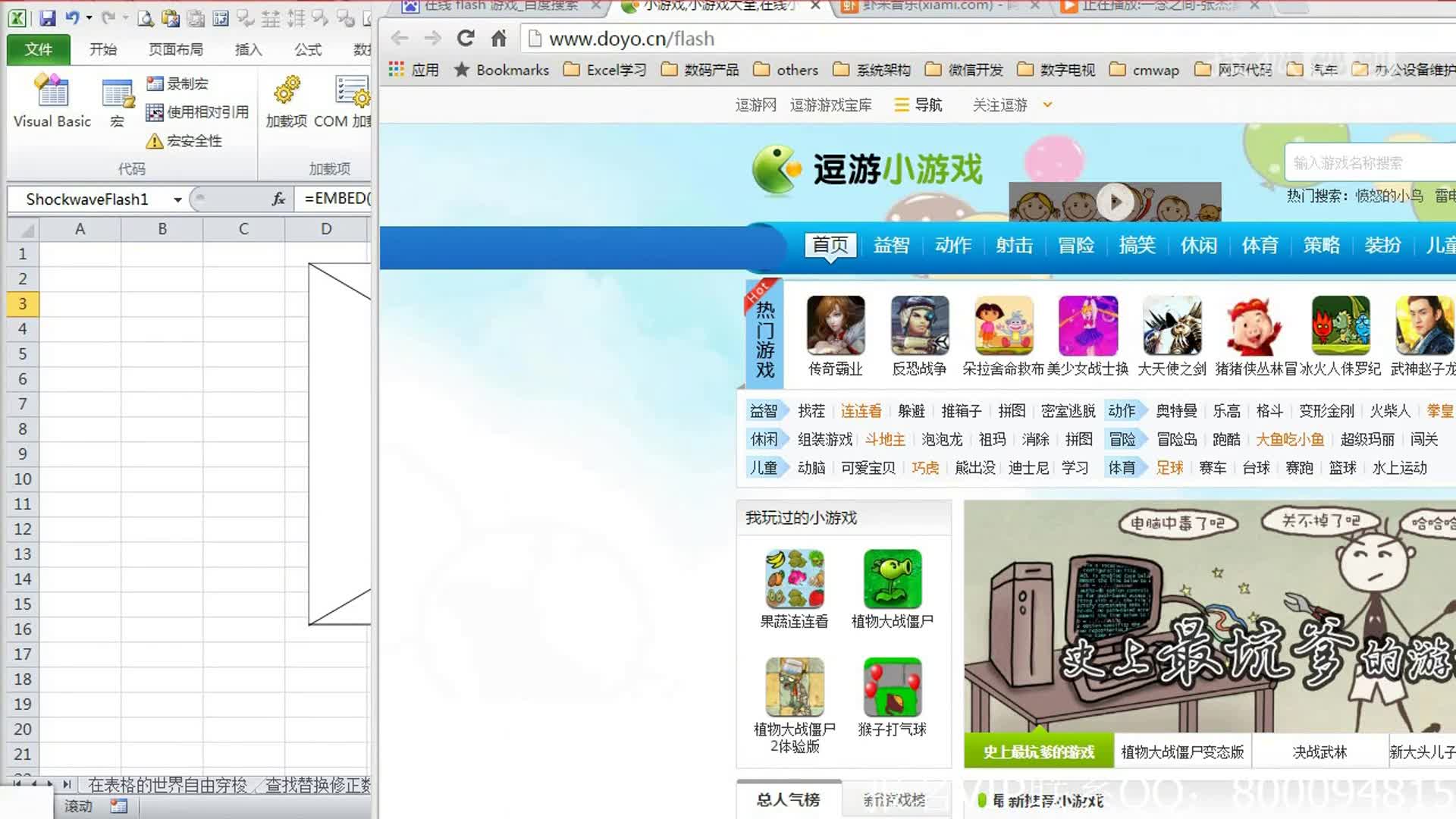Screen dimensions: 1456x819
Task: Open Macro Security (宏安全性)
Action: pyautogui.click(x=184, y=141)
